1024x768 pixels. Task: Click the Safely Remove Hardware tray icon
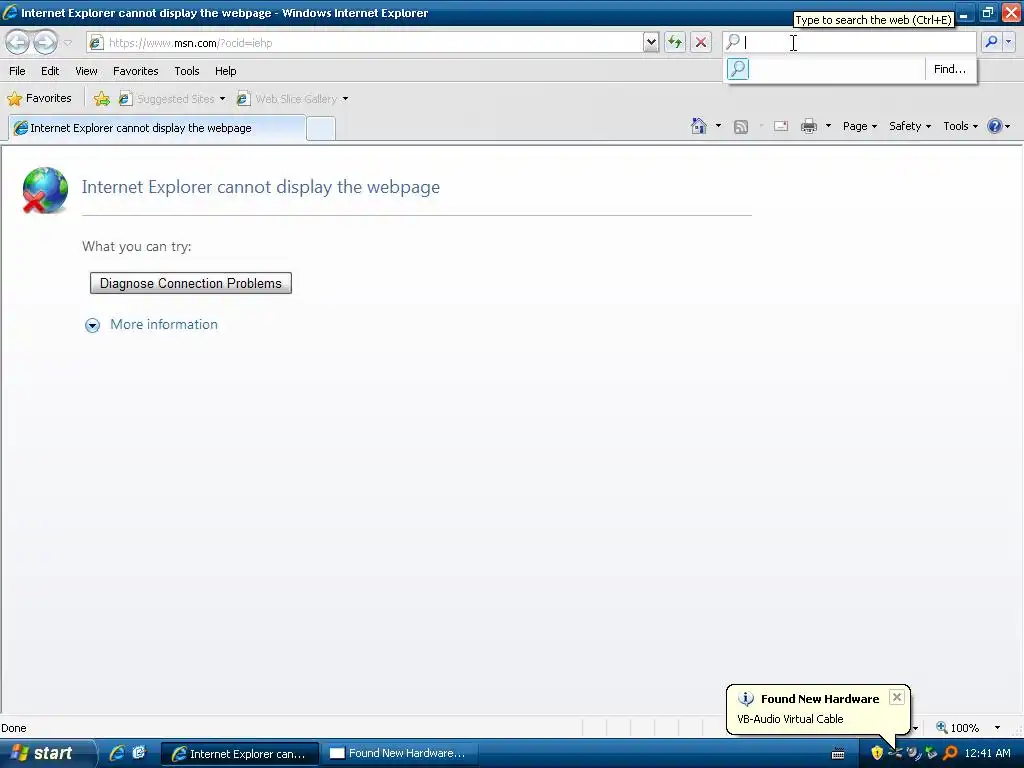[931, 754]
